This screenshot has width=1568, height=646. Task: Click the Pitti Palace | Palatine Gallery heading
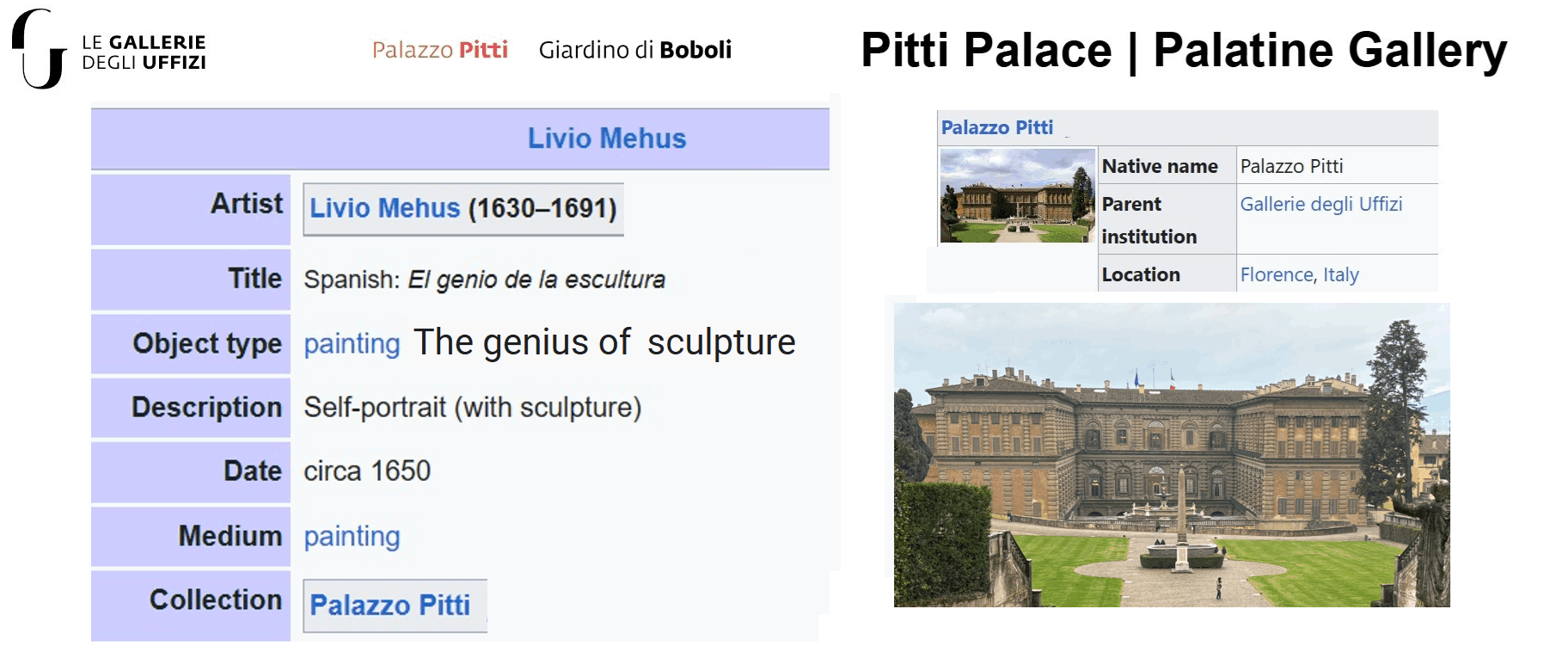[x=1183, y=51]
